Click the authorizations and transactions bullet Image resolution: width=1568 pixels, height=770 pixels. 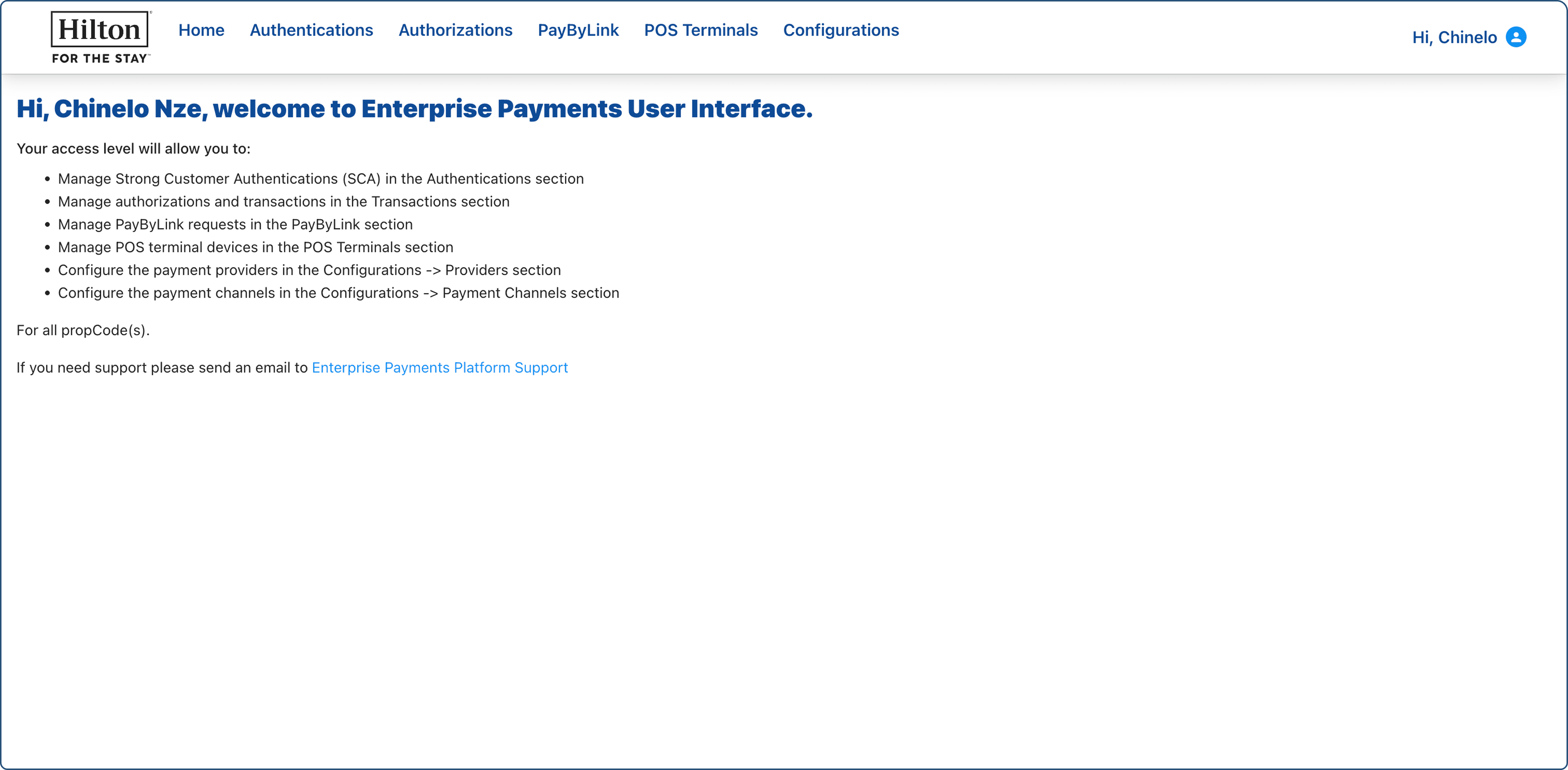[283, 202]
